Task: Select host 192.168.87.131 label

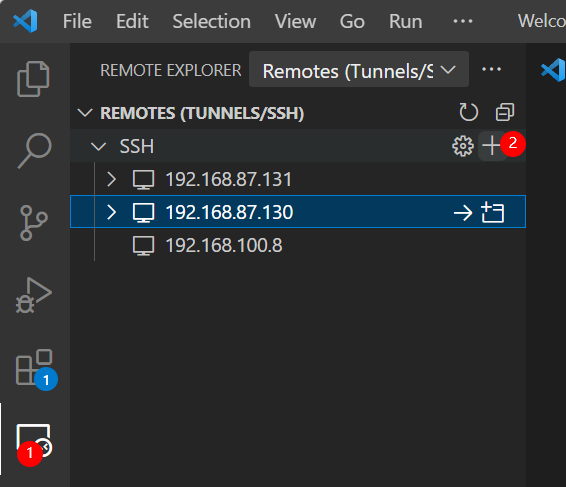Action: pyautogui.click(x=228, y=179)
